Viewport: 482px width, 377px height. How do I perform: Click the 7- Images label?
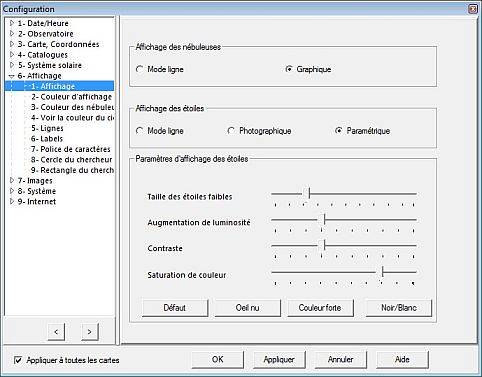(x=35, y=181)
